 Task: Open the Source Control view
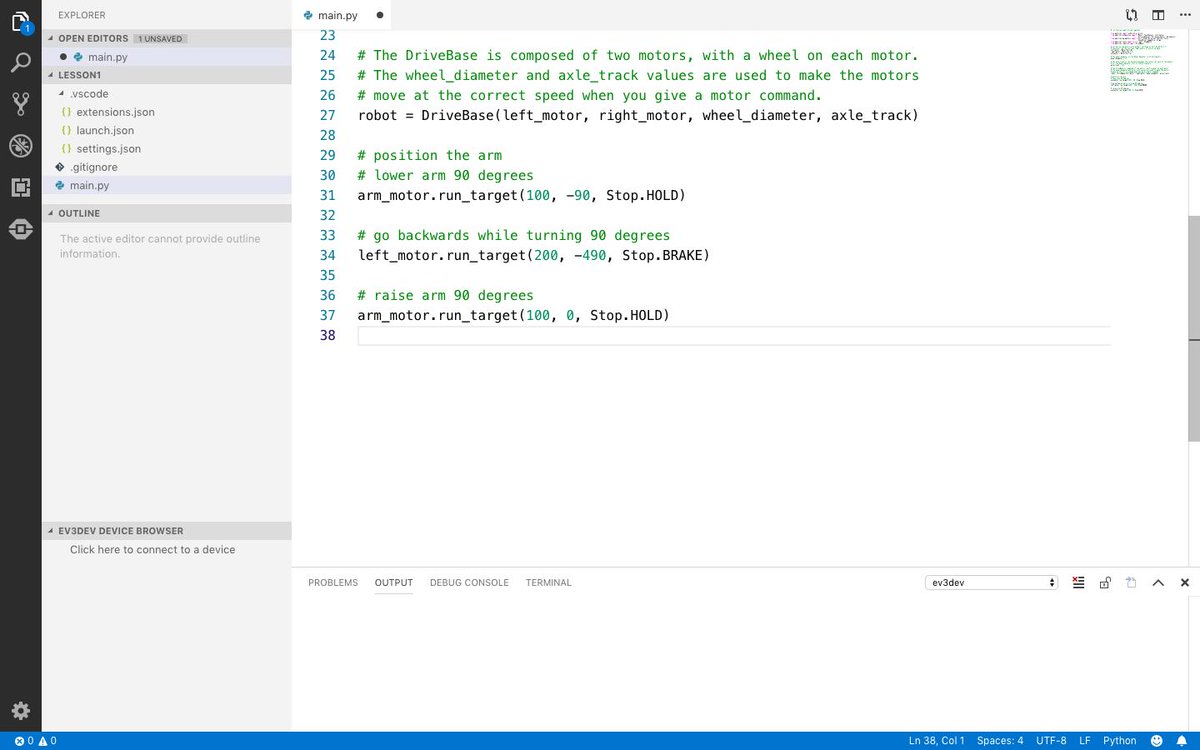click(20, 104)
